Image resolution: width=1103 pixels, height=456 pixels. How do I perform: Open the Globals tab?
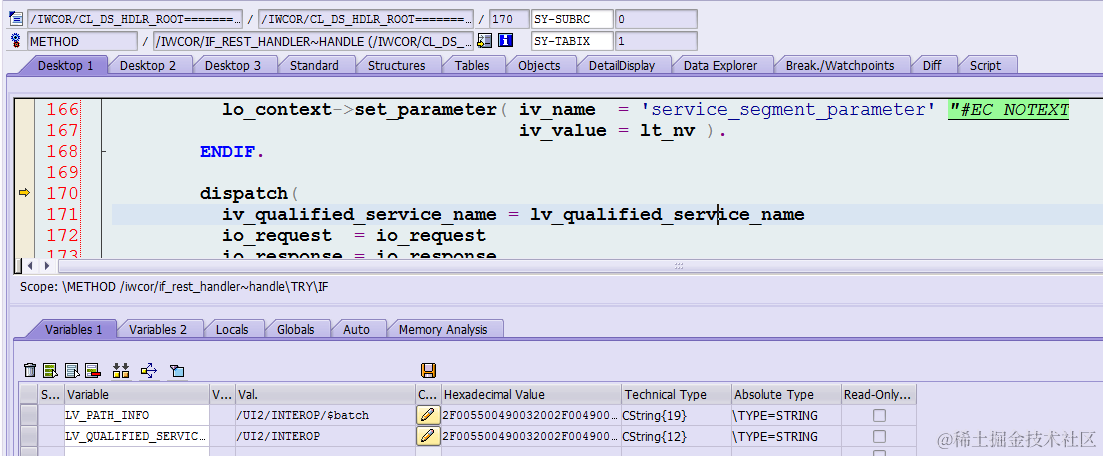coord(295,329)
